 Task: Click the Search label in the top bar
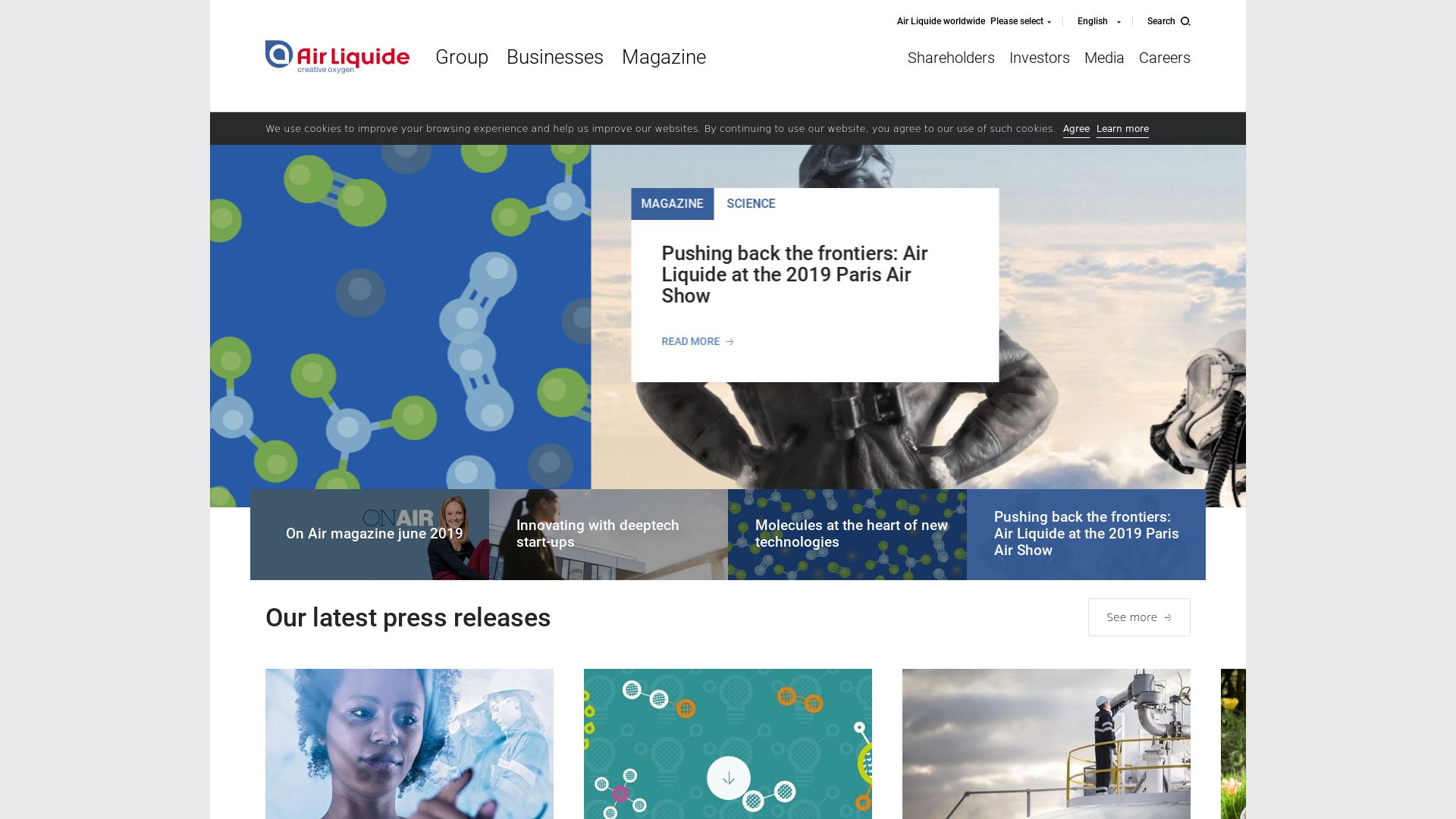tap(1161, 21)
